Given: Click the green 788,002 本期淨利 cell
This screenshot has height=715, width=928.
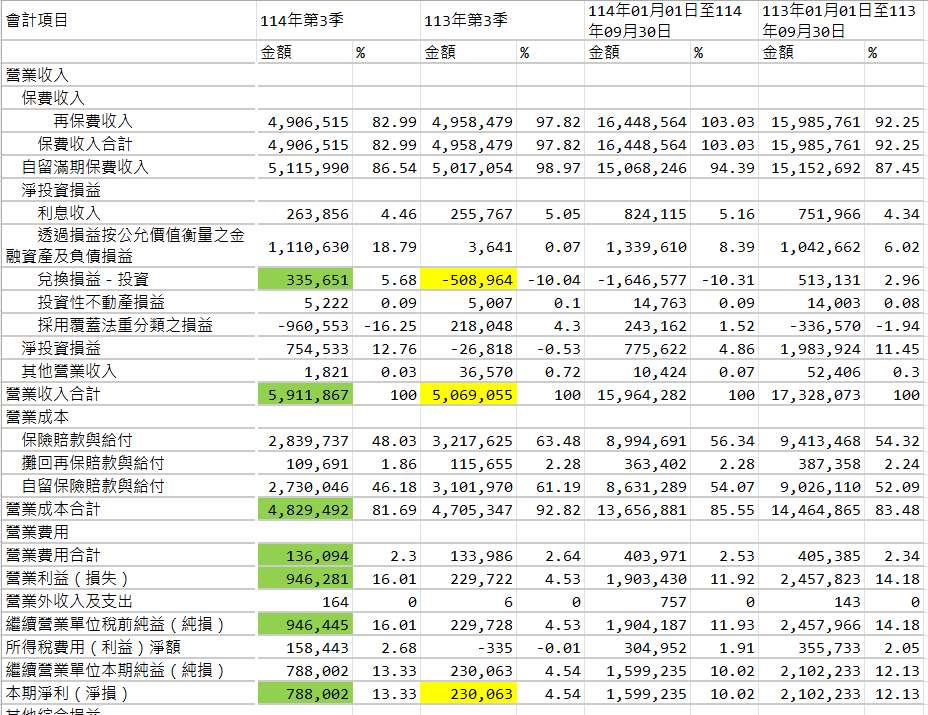Looking at the screenshot, I should 305,693.
